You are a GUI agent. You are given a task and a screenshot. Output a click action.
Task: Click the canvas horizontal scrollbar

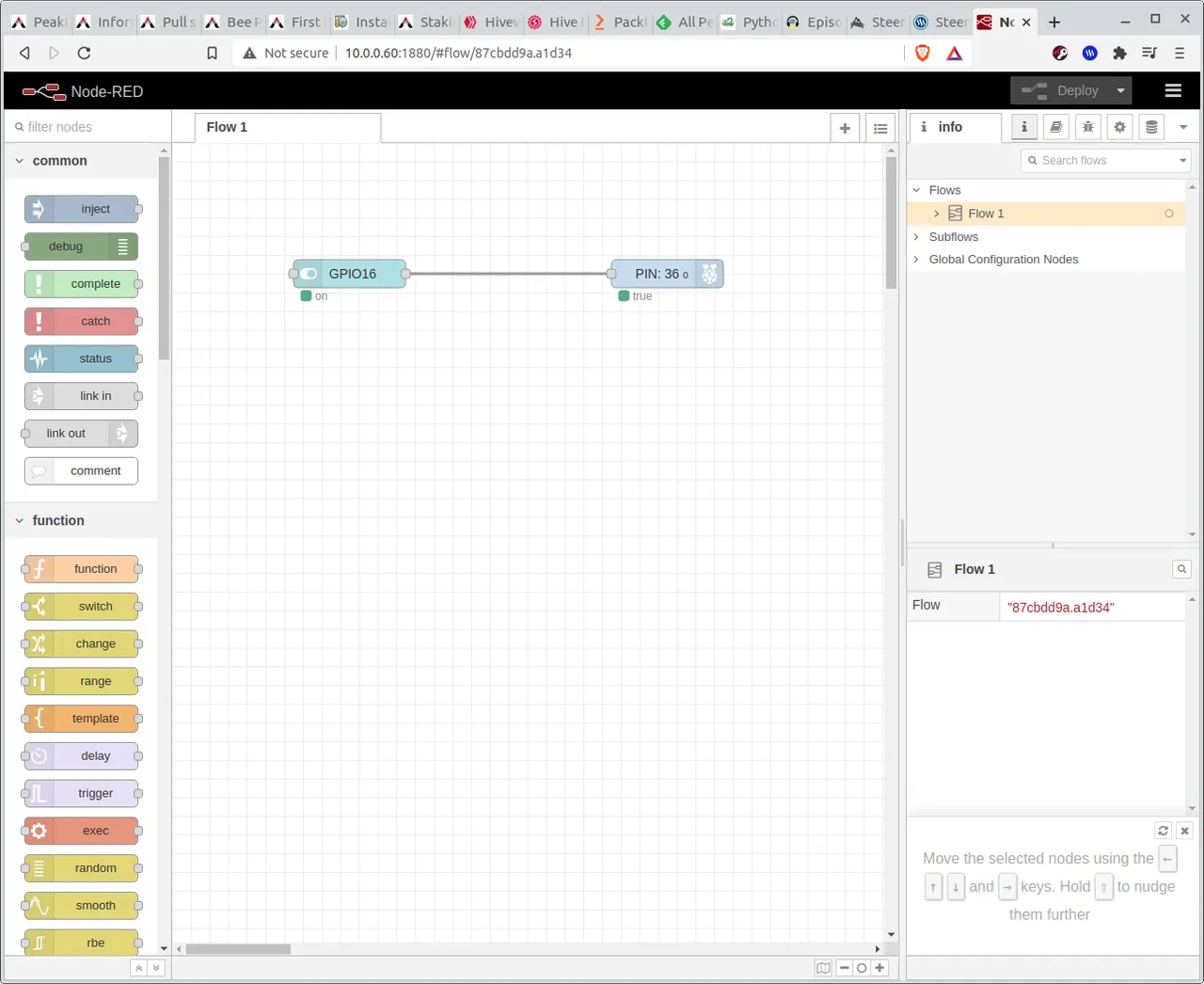pos(238,949)
